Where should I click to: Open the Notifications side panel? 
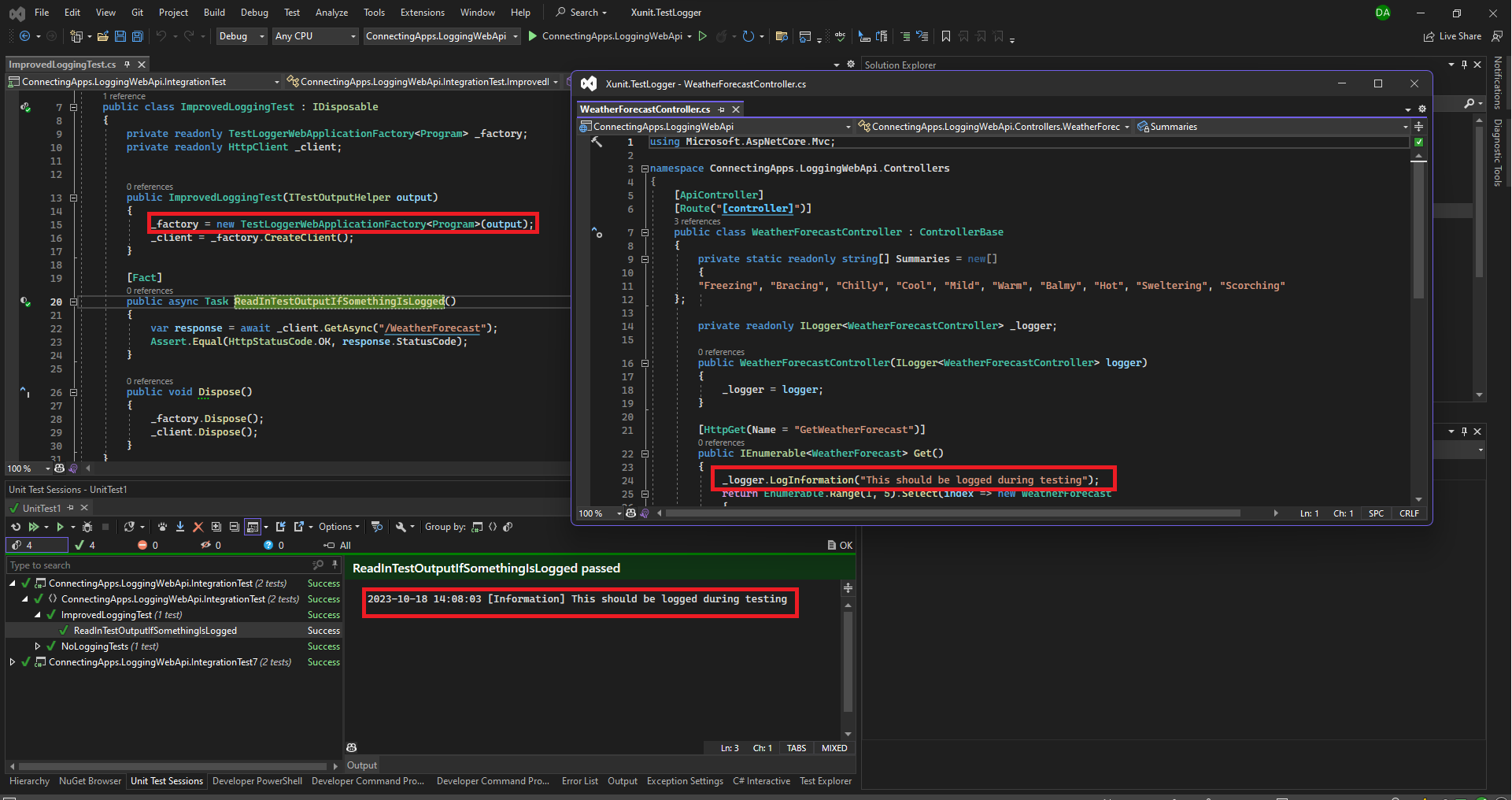1498,83
